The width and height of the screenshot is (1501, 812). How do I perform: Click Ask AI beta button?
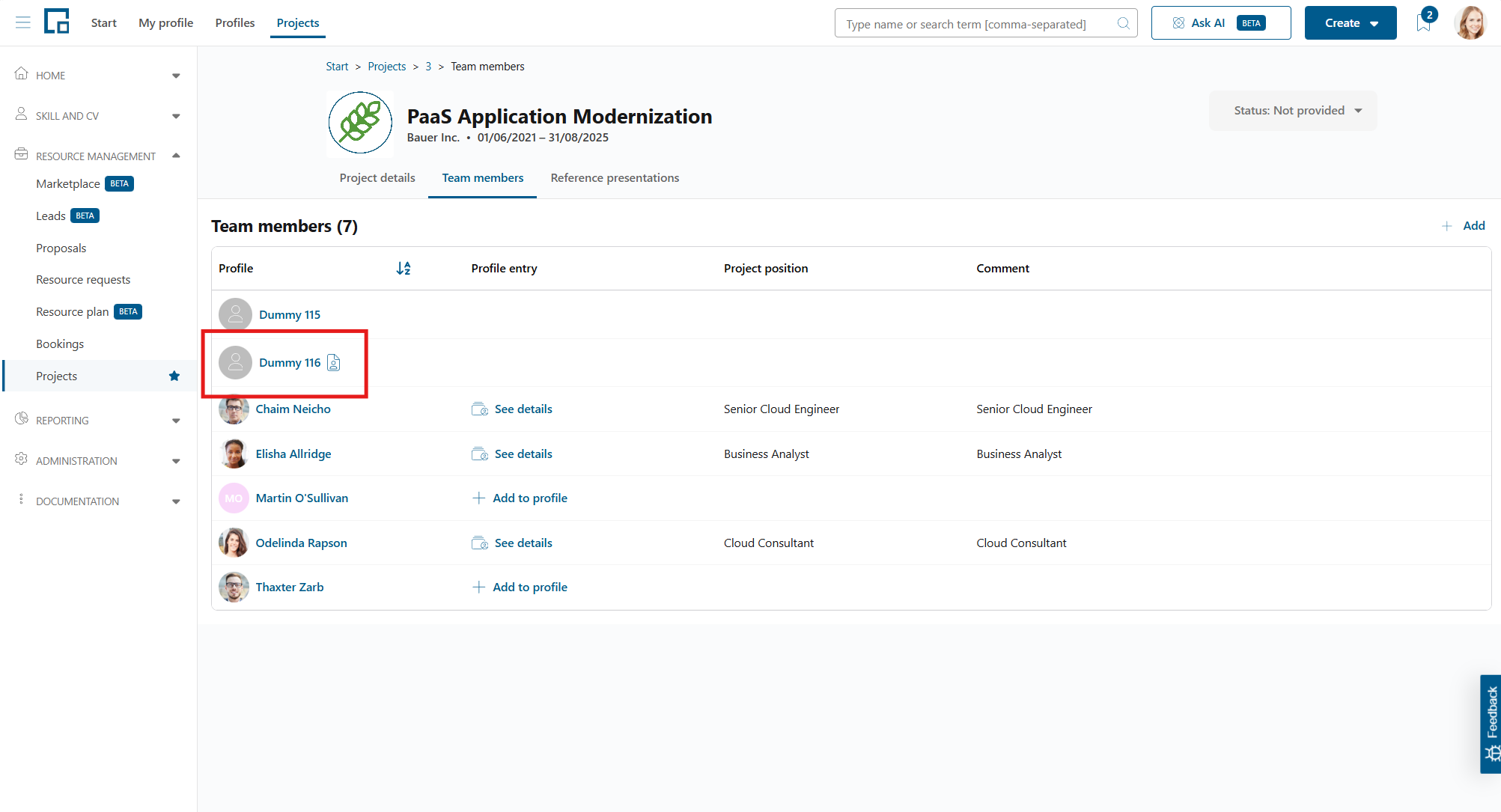coord(1221,23)
